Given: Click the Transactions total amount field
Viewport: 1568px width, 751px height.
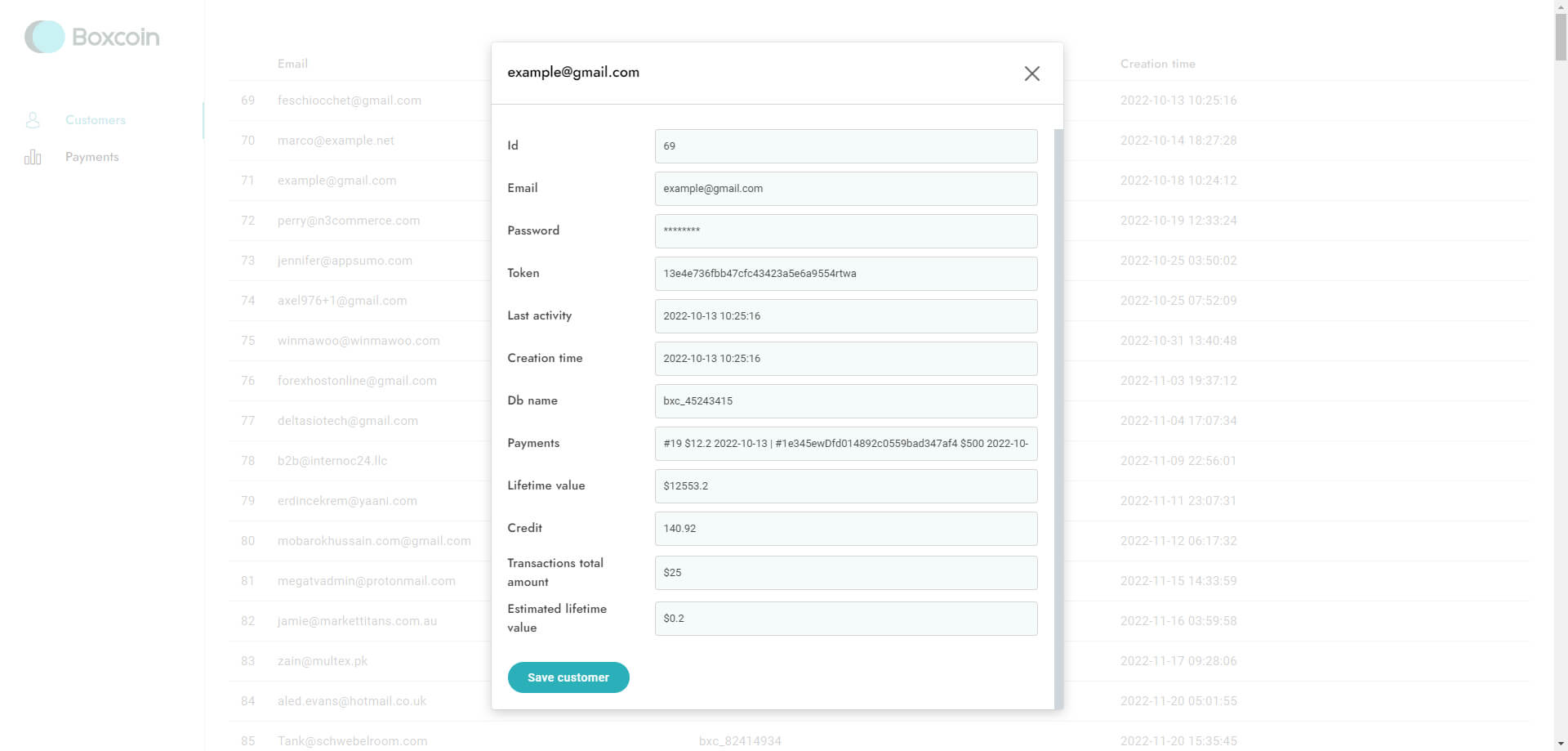Looking at the screenshot, I should [845, 573].
